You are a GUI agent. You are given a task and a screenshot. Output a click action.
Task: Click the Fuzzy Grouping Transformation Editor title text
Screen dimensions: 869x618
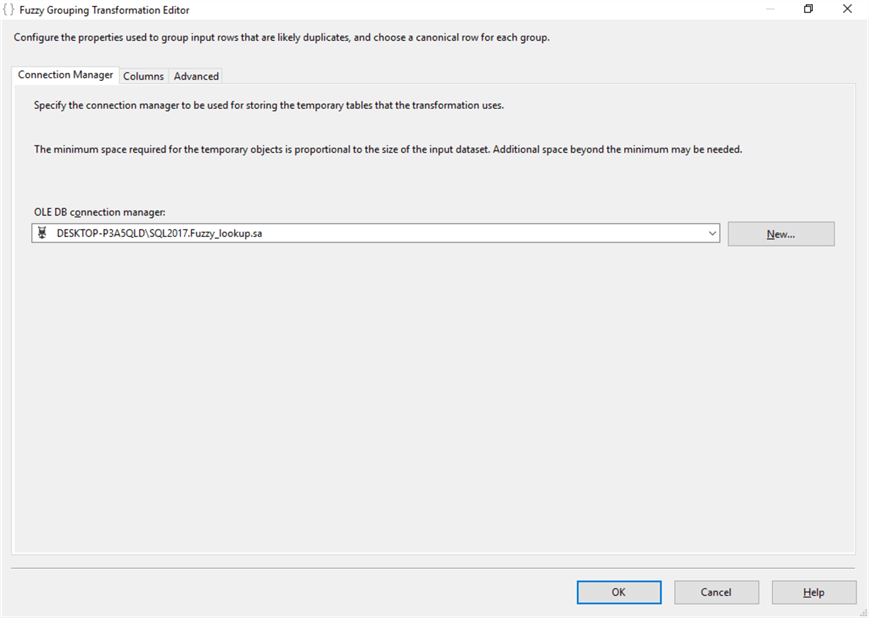104,10
